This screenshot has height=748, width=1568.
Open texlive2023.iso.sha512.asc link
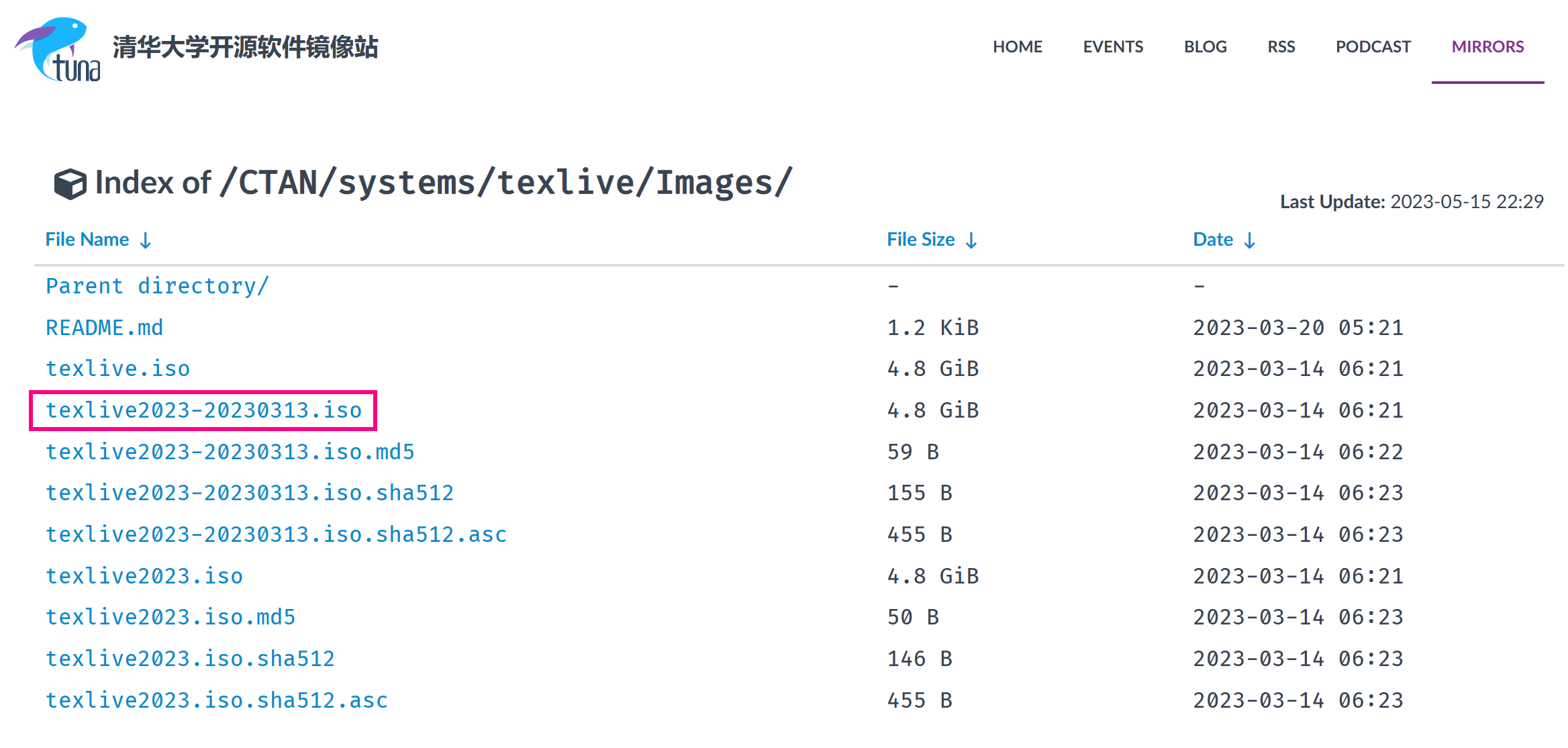(x=217, y=700)
